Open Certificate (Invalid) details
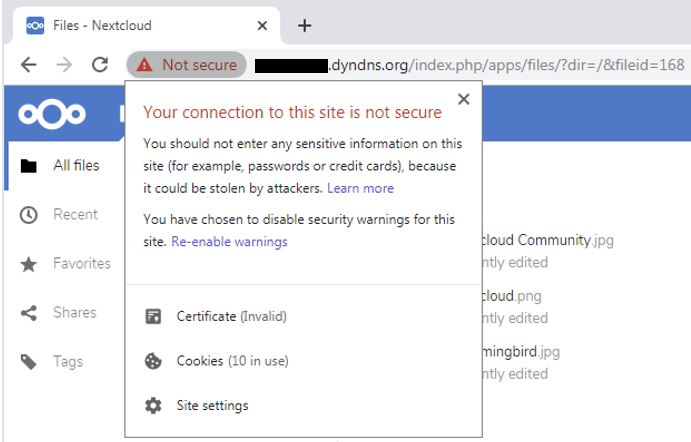The image size is (691, 442). [304, 316]
